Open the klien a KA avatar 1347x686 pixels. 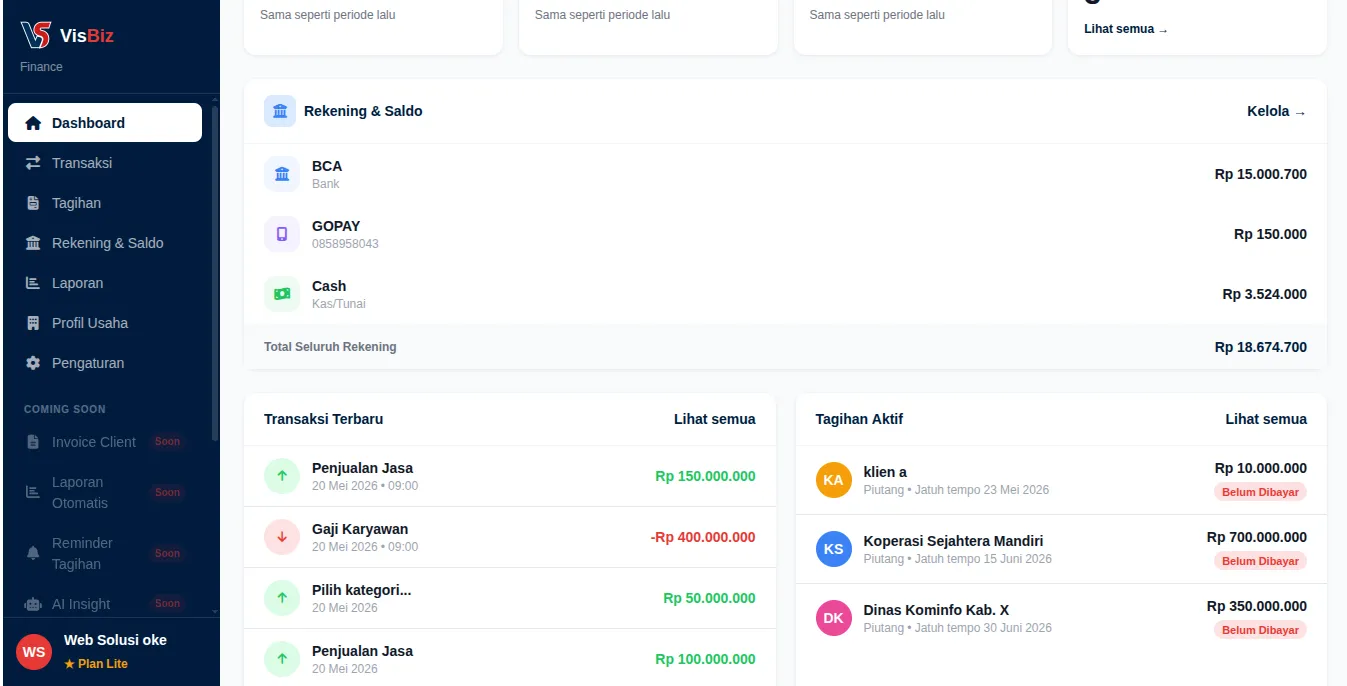point(834,480)
